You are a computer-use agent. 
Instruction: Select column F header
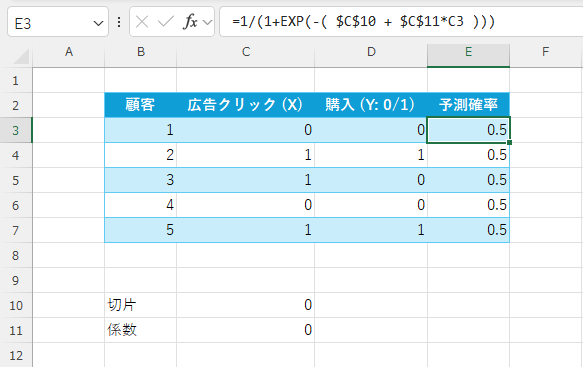[545, 52]
